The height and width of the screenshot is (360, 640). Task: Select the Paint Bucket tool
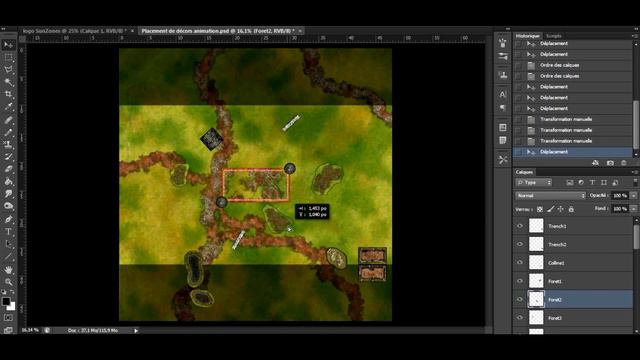tap(8, 182)
